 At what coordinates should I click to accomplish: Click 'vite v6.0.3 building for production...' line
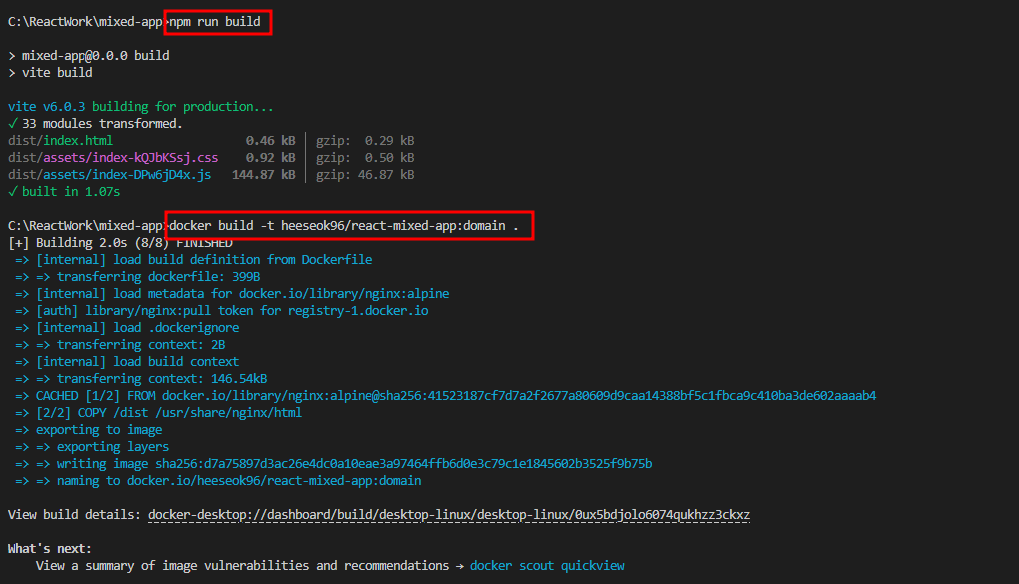tap(140, 107)
